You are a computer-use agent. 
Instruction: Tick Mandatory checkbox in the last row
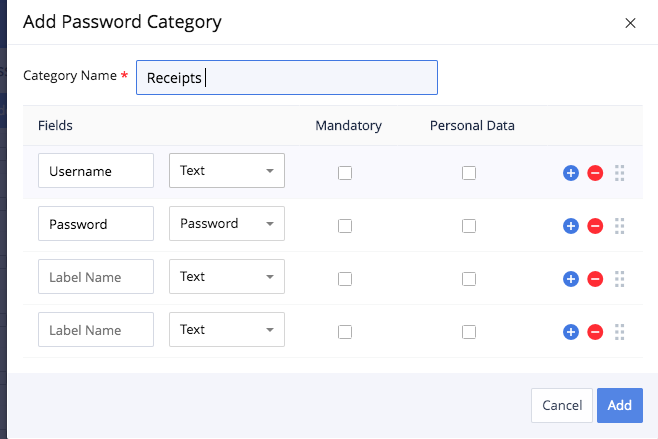(345, 331)
